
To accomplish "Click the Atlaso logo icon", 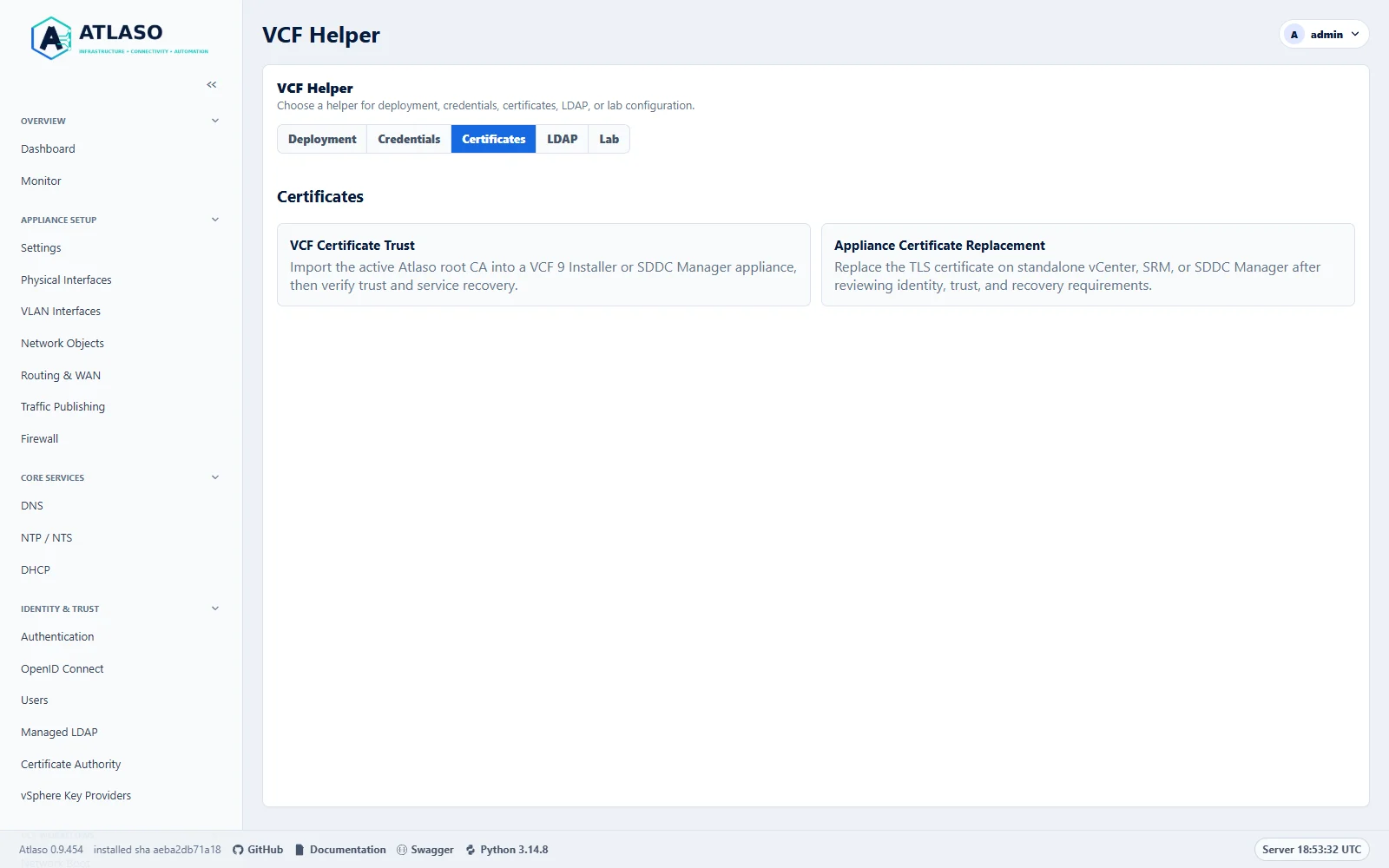I will click(51, 38).
